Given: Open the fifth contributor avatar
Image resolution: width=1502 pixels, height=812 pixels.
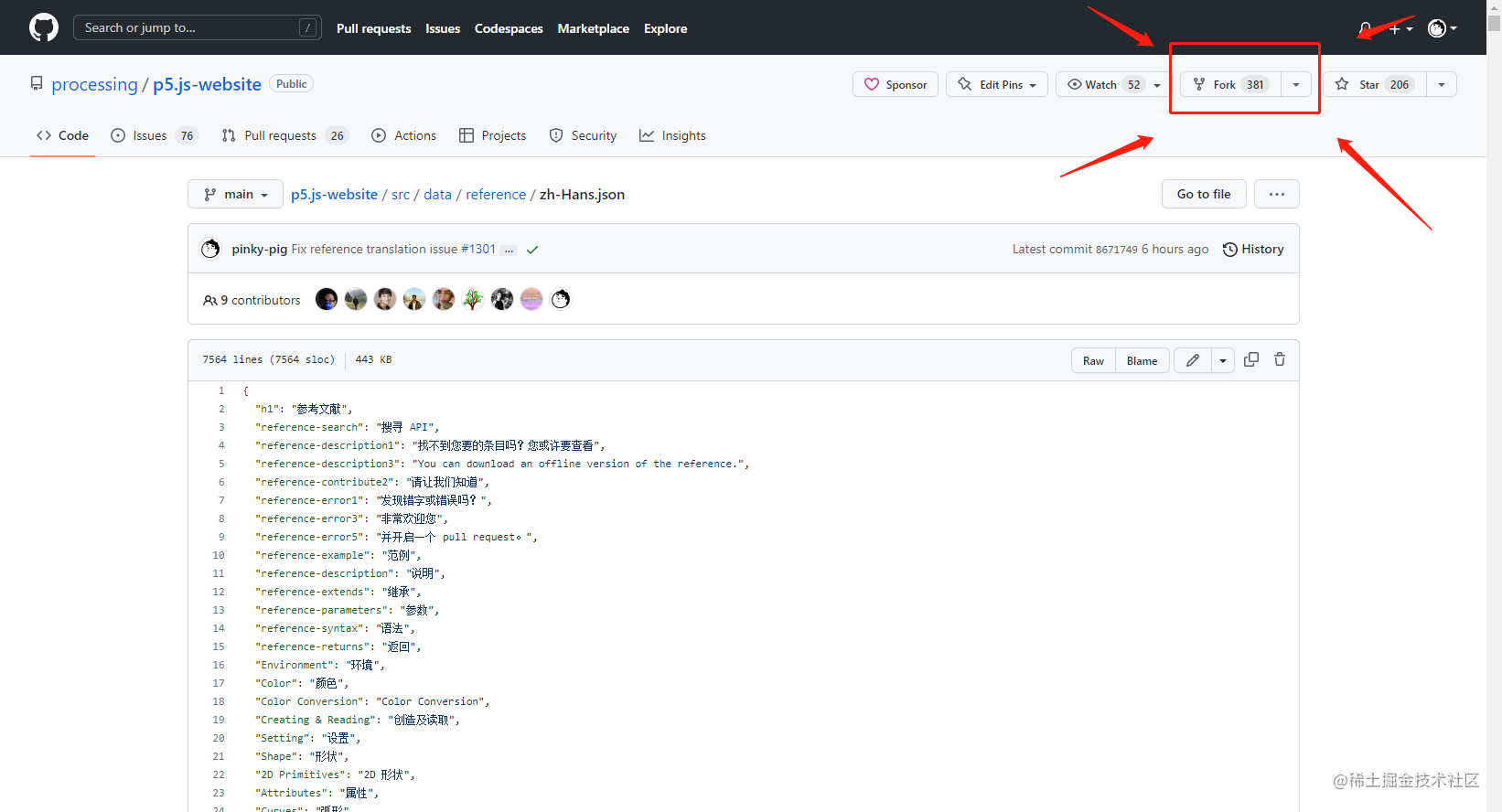Looking at the screenshot, I should (444, 299).
